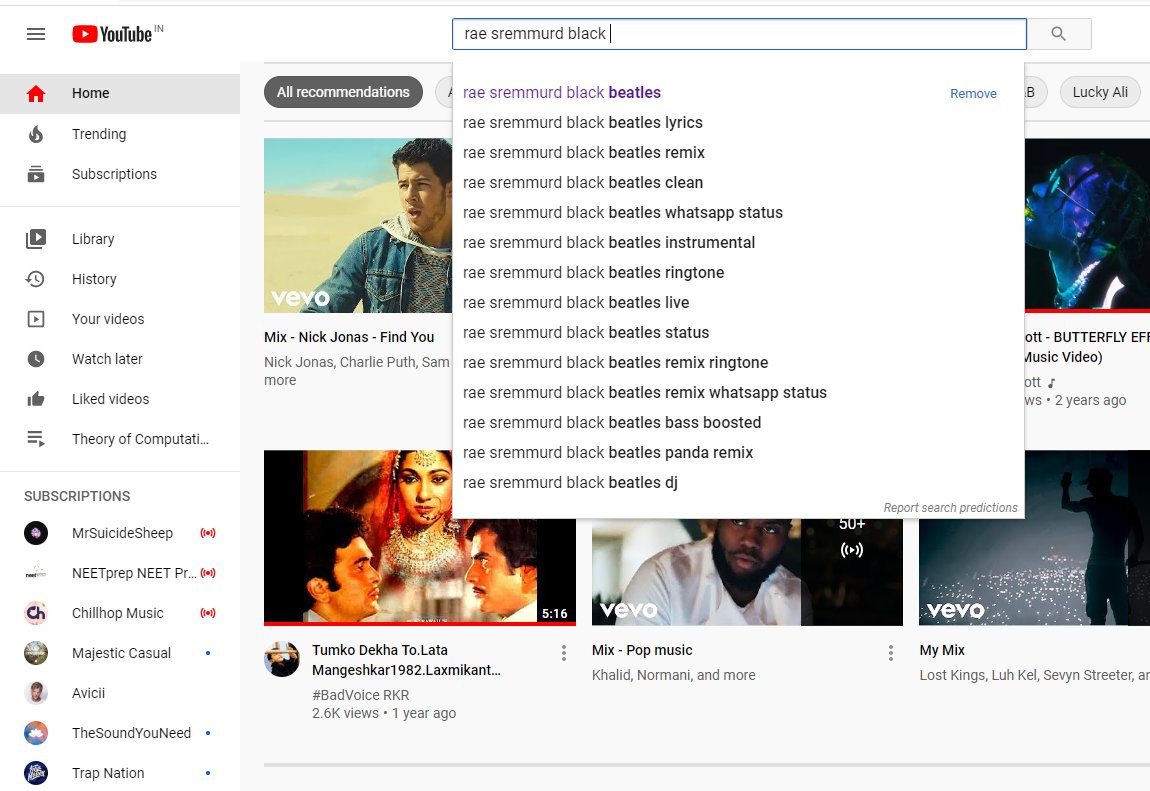The image size is (1150, 791).
Task: Open Subscriptions in sidebar
Action: tap(120, 174)
